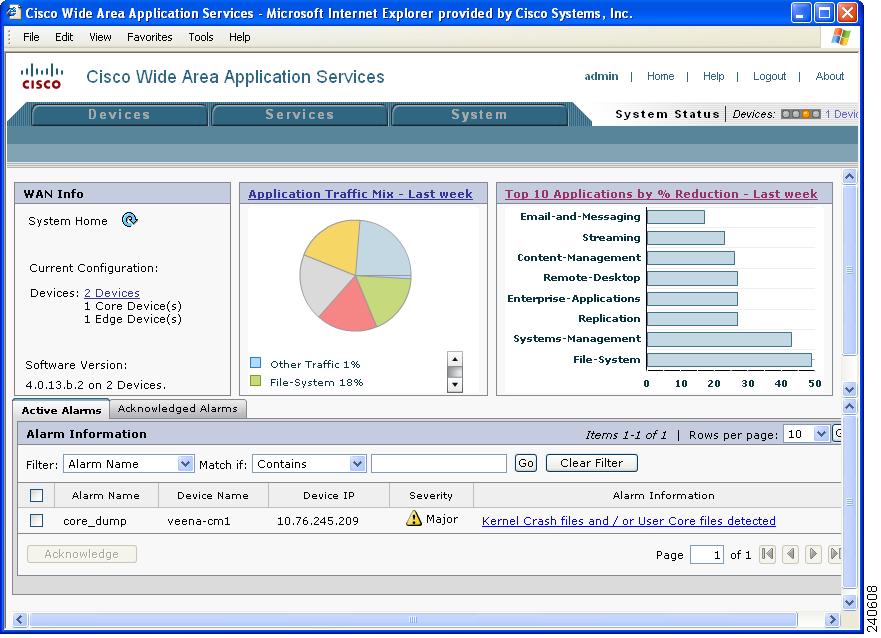881x638 pixels.
Task: Sort by Alarm Name column header
Action: coord(106,495)
